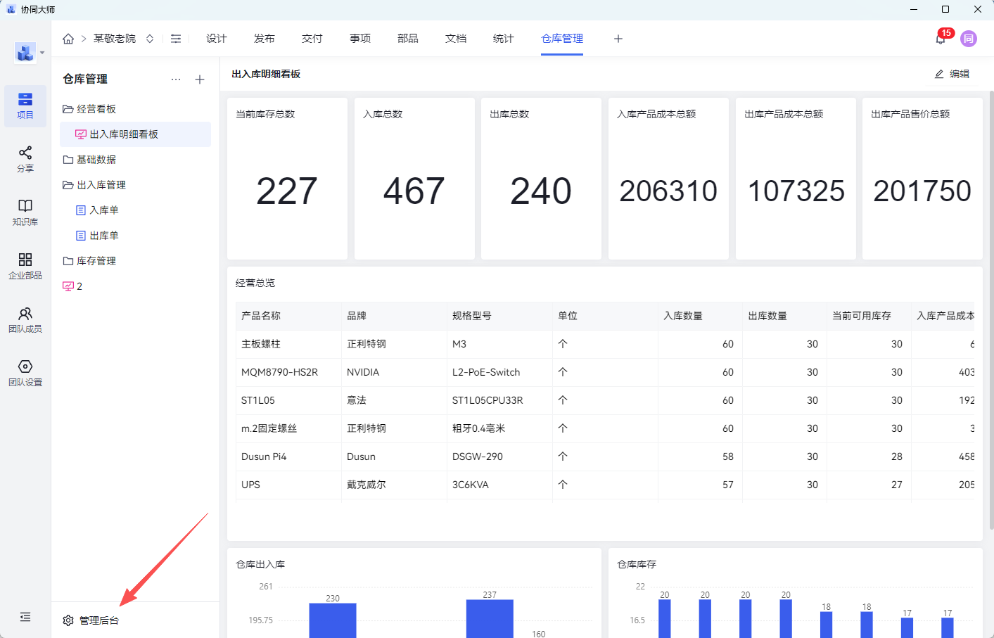The image size is (994, 638).
Task: Switch to the 统计 tab
Action: point(503,39)
